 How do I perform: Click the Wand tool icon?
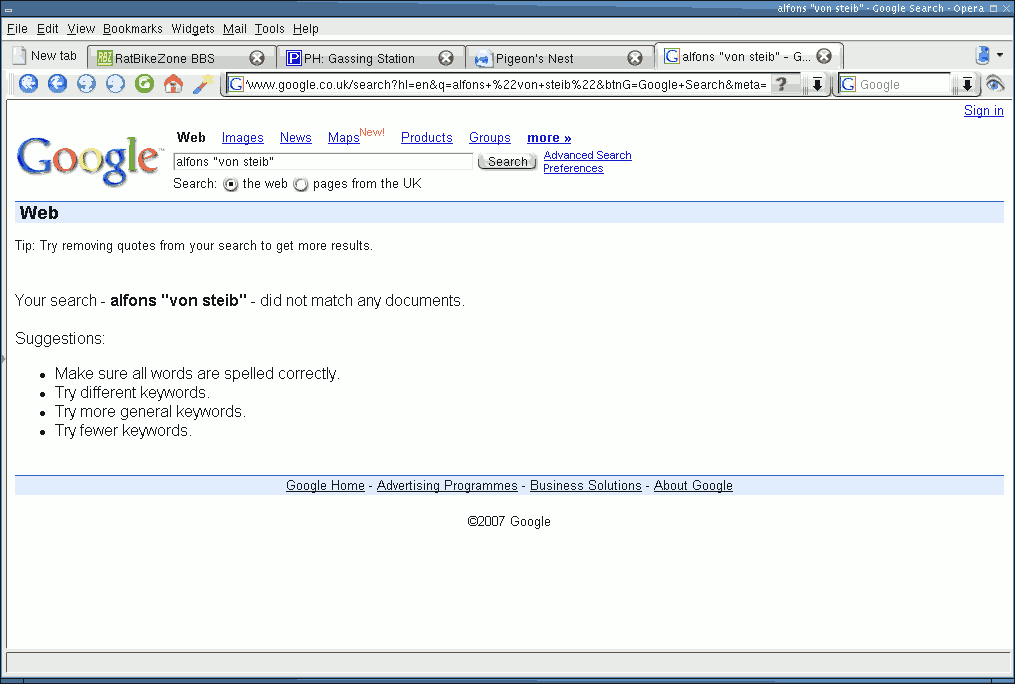click(202, 84)
